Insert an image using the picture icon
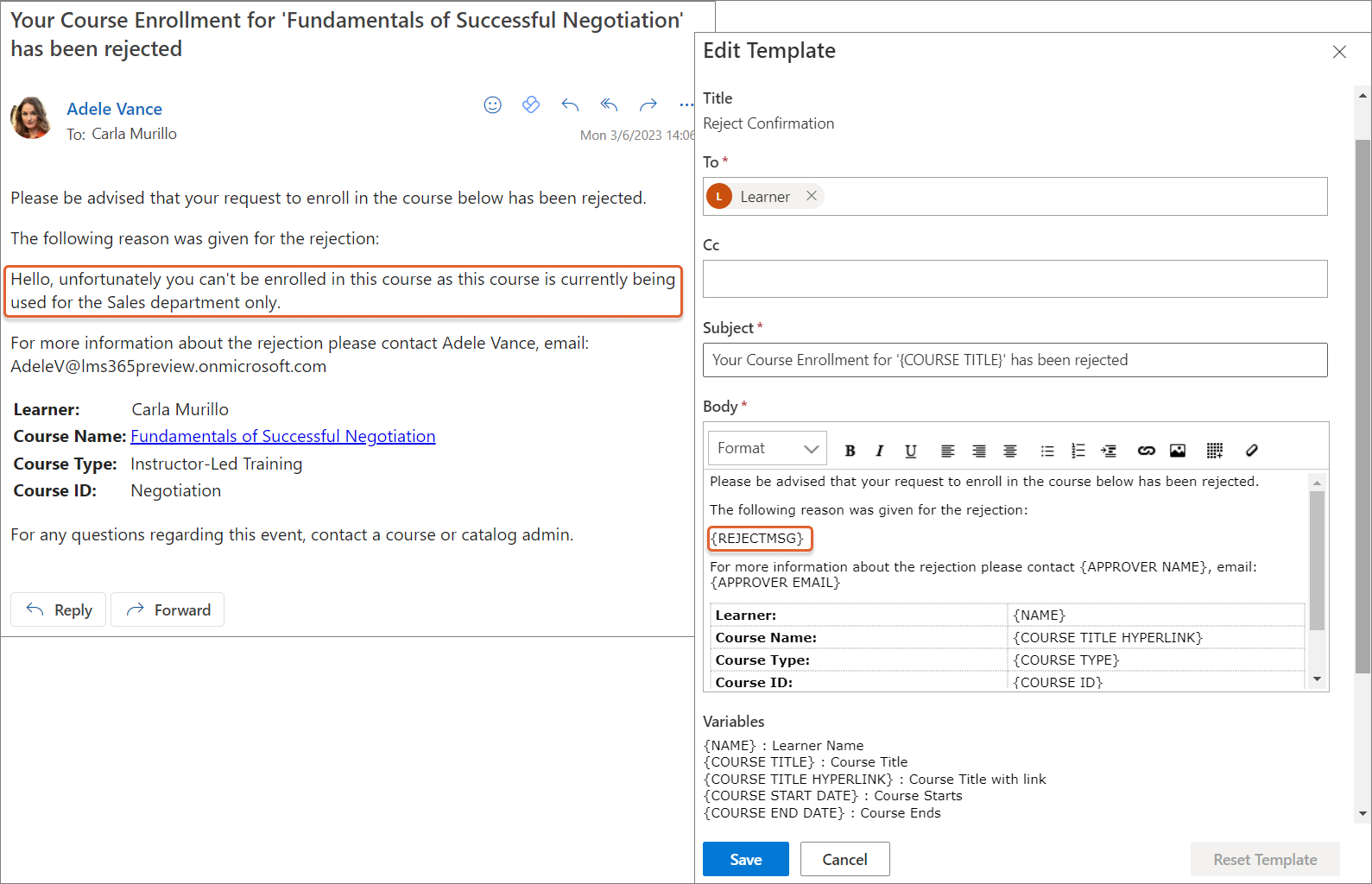The image size is (1372, 884). coord(1178,451)
